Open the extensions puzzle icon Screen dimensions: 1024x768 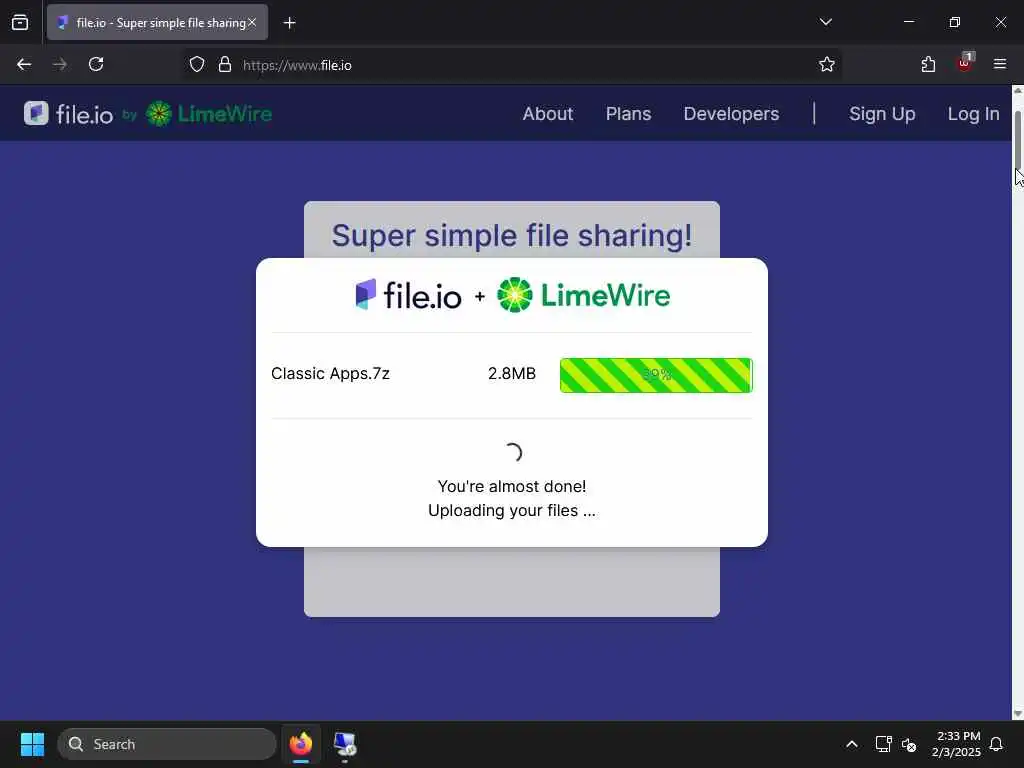tap(928, 65)
